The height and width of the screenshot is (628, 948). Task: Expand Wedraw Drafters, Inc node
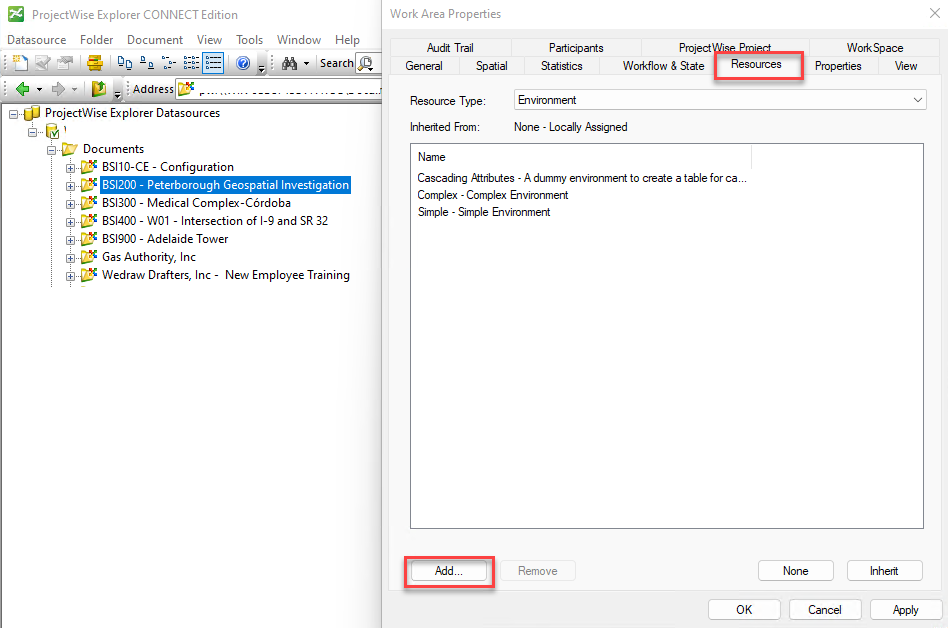[70, 277]
